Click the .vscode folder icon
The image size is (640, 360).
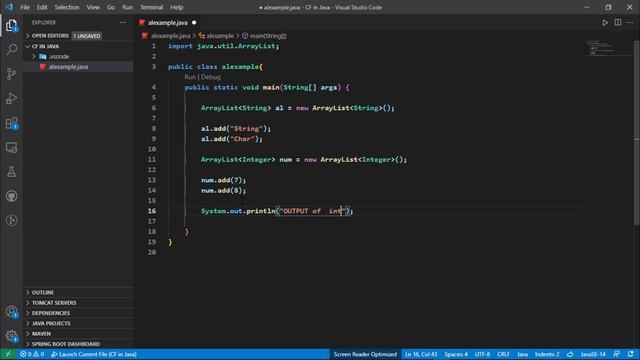43,56
